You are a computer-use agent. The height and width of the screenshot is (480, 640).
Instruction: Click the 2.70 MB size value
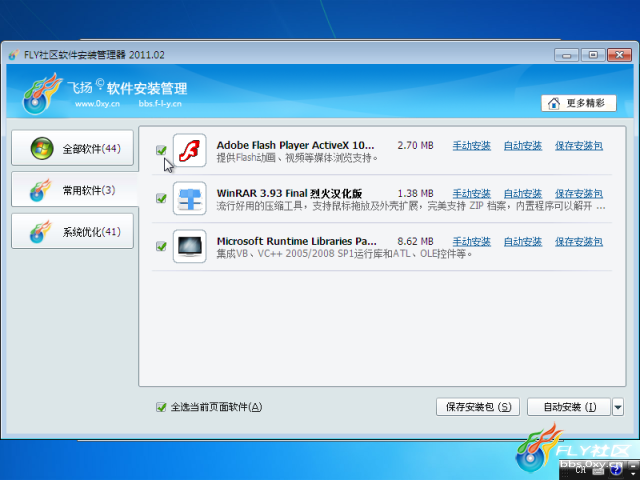tap(416, 145)
